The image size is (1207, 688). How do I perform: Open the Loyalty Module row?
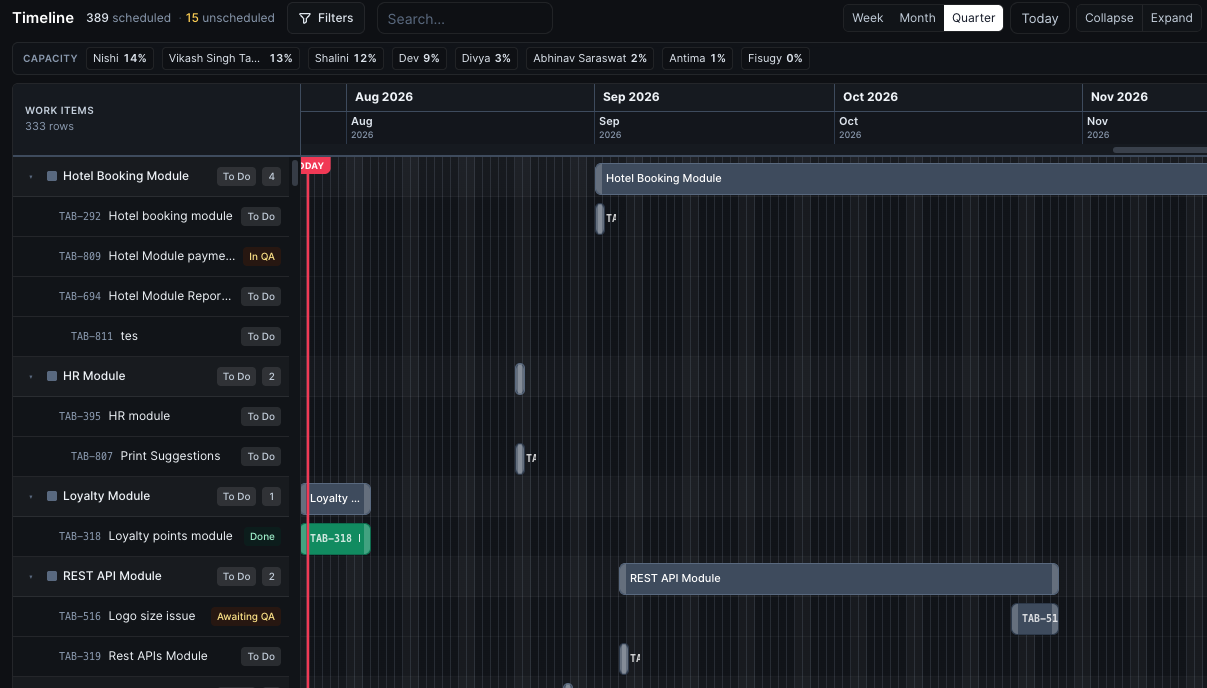[151, 496]
